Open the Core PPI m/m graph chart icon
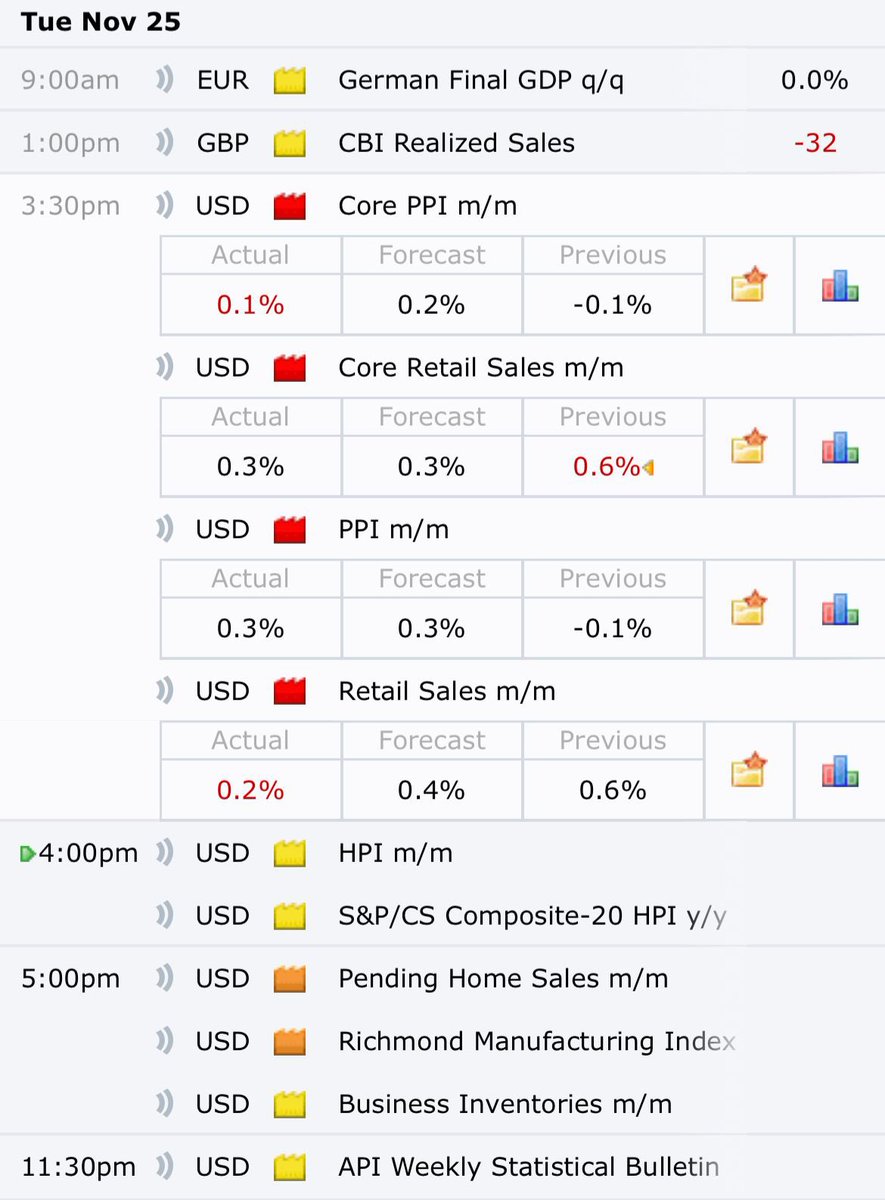Viewport: 885px width, 1200px height. click(840, 285)
